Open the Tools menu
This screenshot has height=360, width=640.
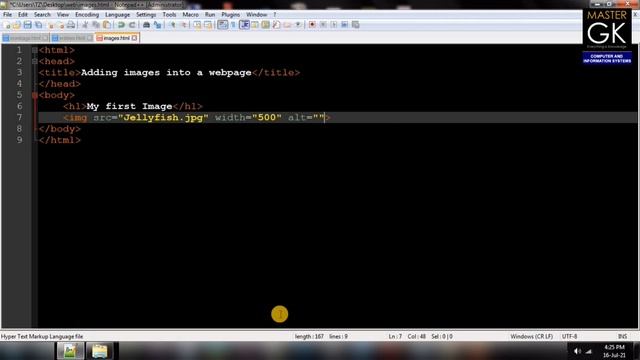pos(169,15)
